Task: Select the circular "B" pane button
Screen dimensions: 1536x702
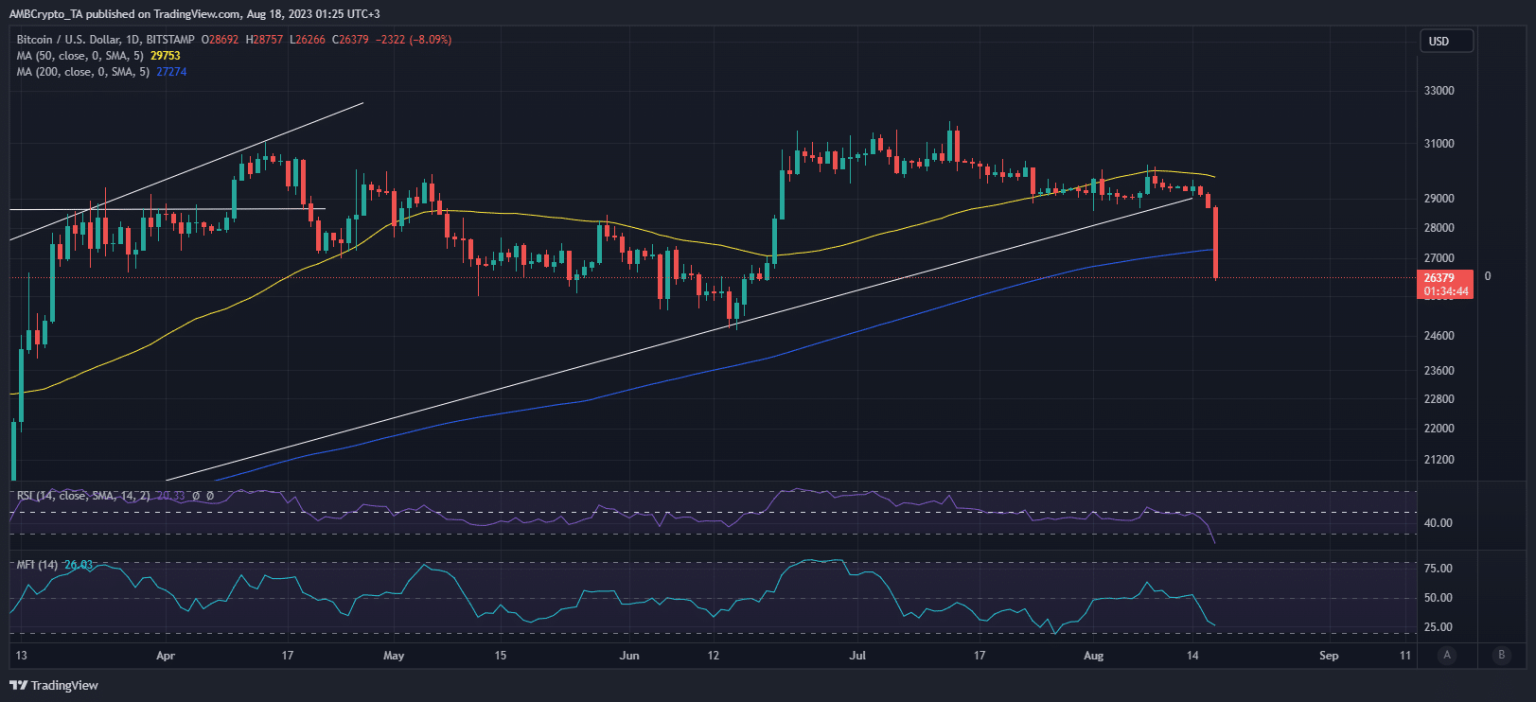Action: coord(1501,654)
